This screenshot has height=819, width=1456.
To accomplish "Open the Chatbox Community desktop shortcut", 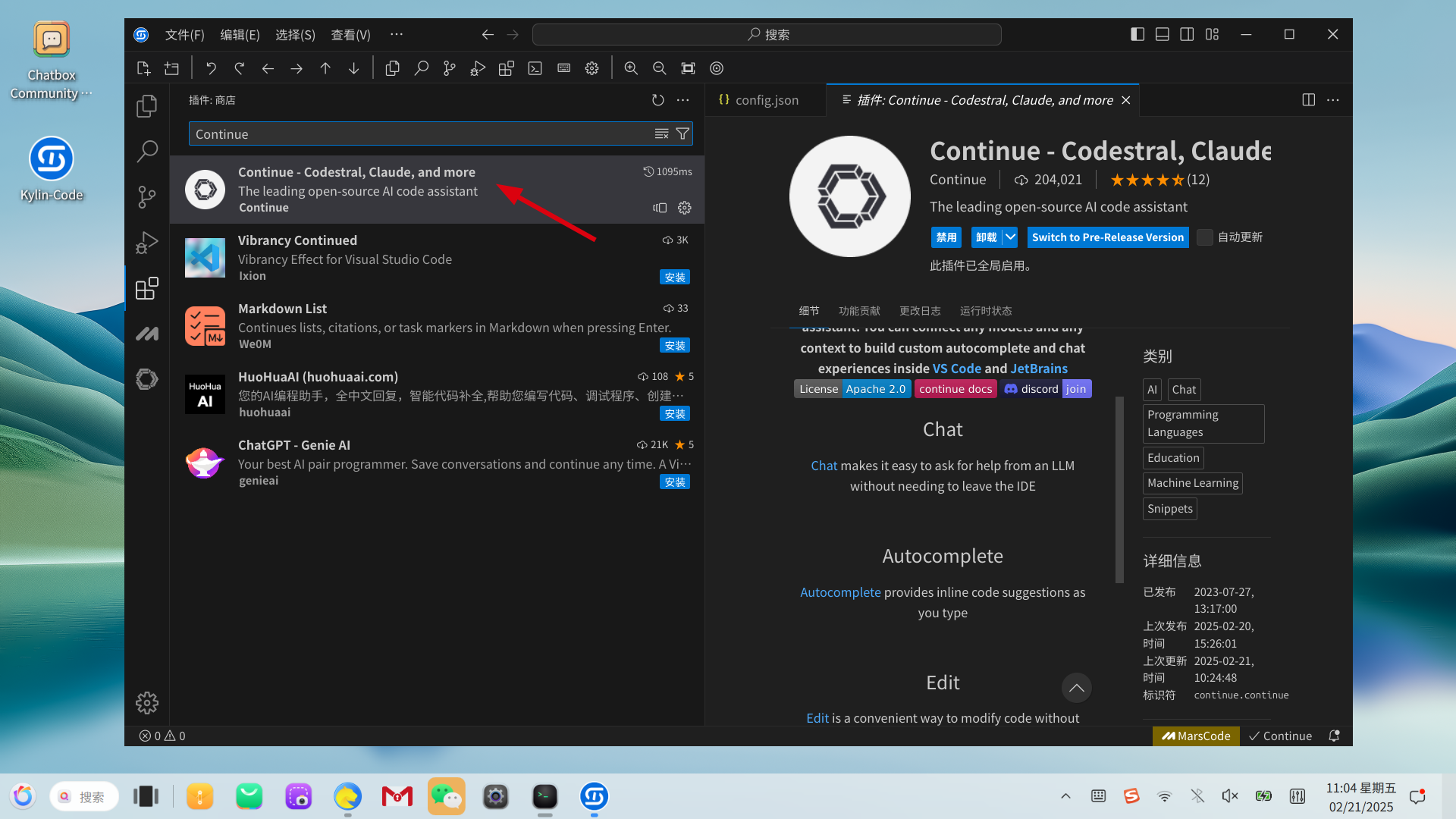I will (52, 61).
